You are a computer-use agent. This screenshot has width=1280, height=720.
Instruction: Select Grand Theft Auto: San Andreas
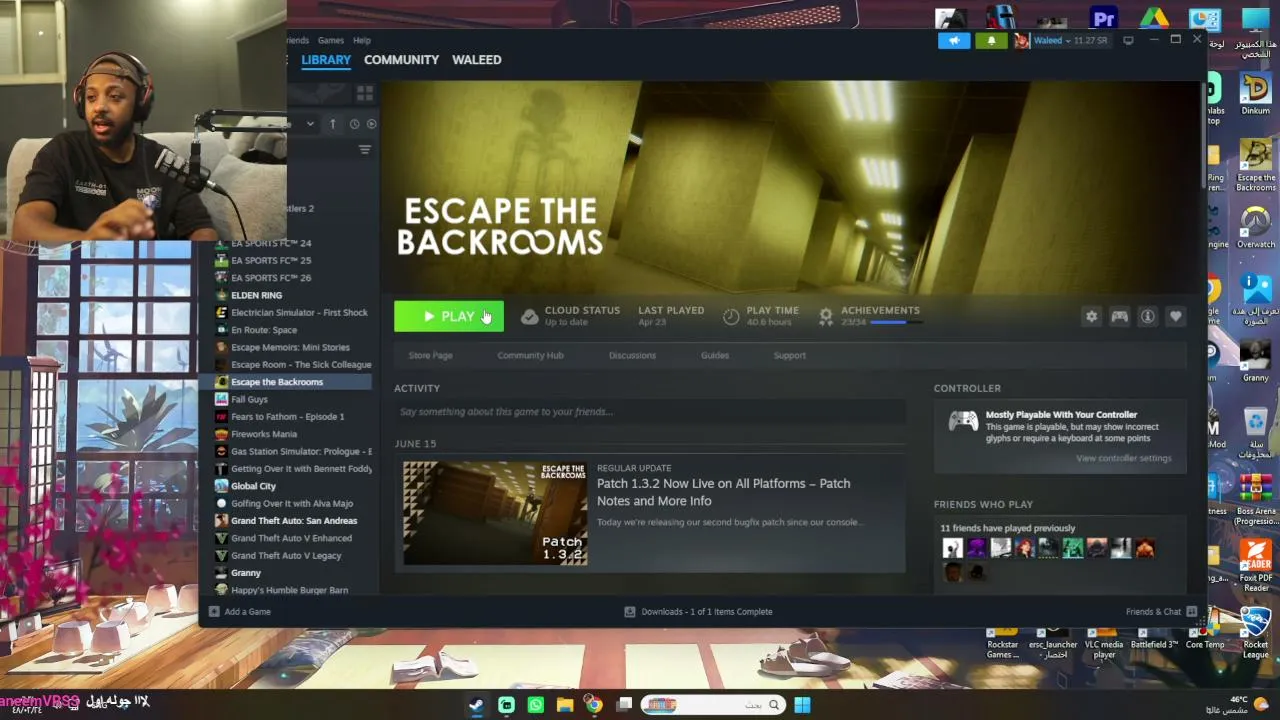[x=292, y=521]
